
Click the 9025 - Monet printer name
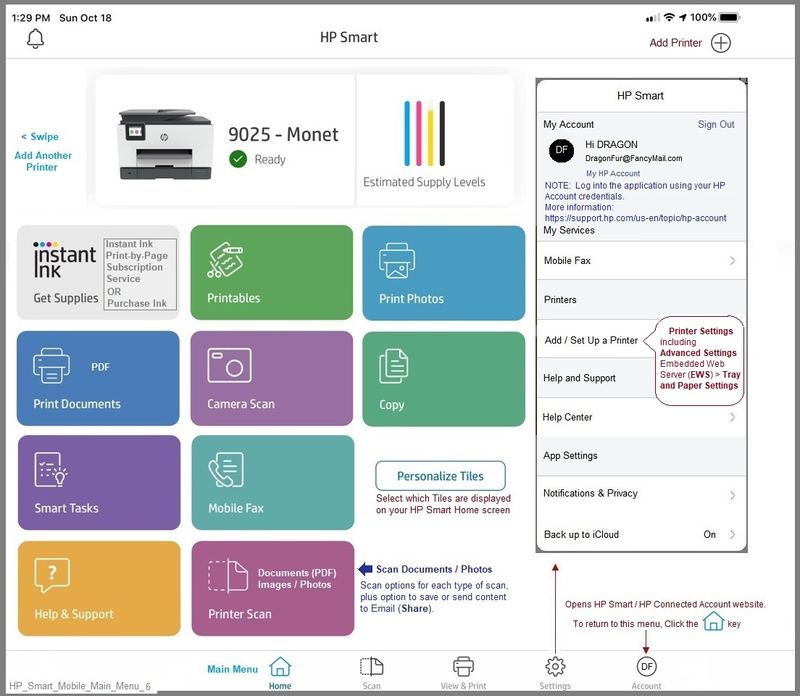[283, 134]
